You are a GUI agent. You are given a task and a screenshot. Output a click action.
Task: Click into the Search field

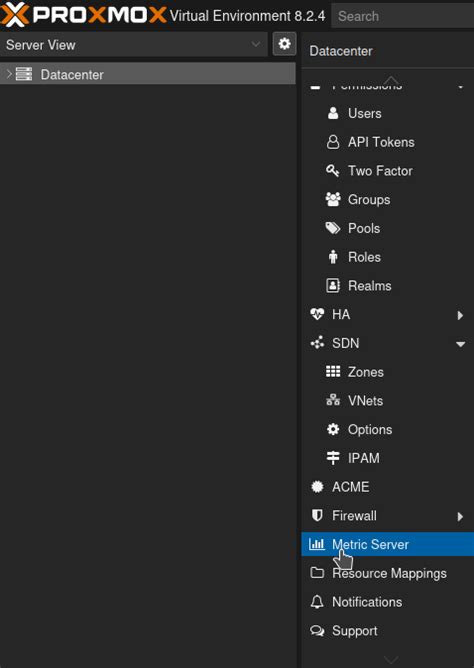tap(402, 16)
